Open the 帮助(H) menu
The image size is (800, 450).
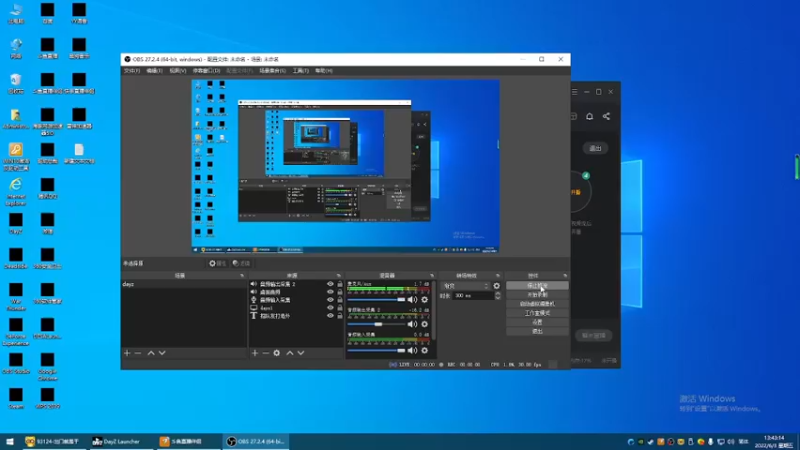click(323, 71)
